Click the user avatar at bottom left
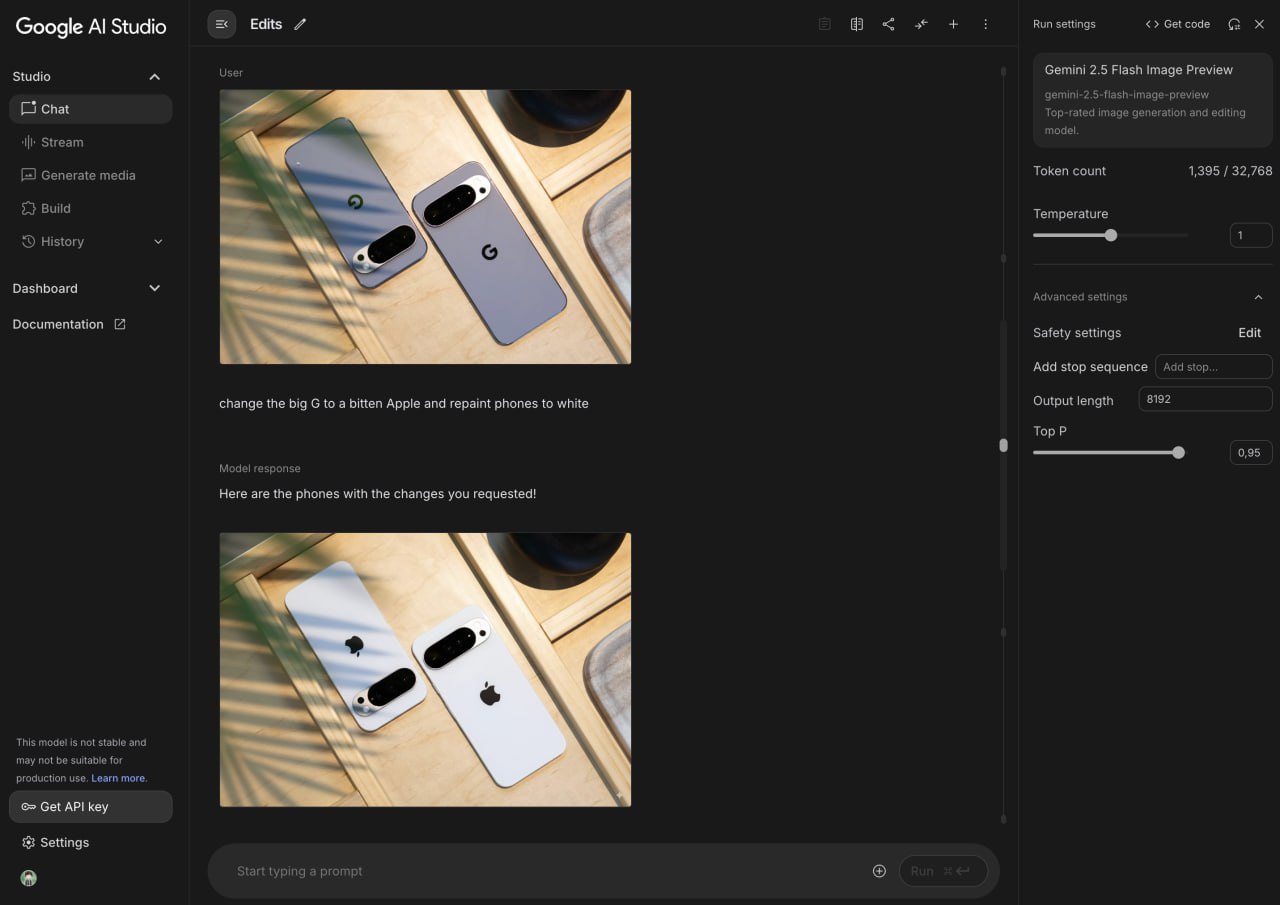 pos(29,878)
